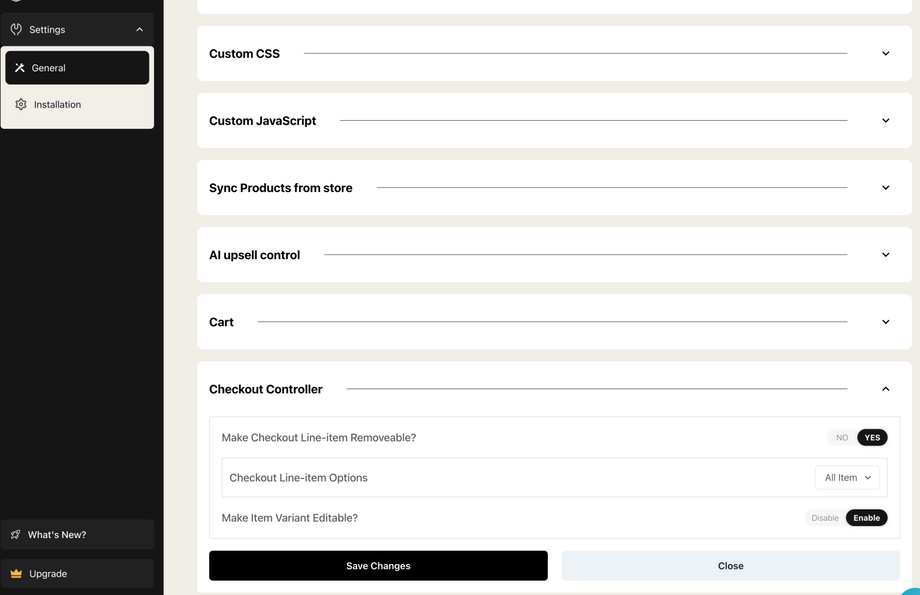Click the Save Changes button
This screenshot has width=920, height=595.
point(378,566)
